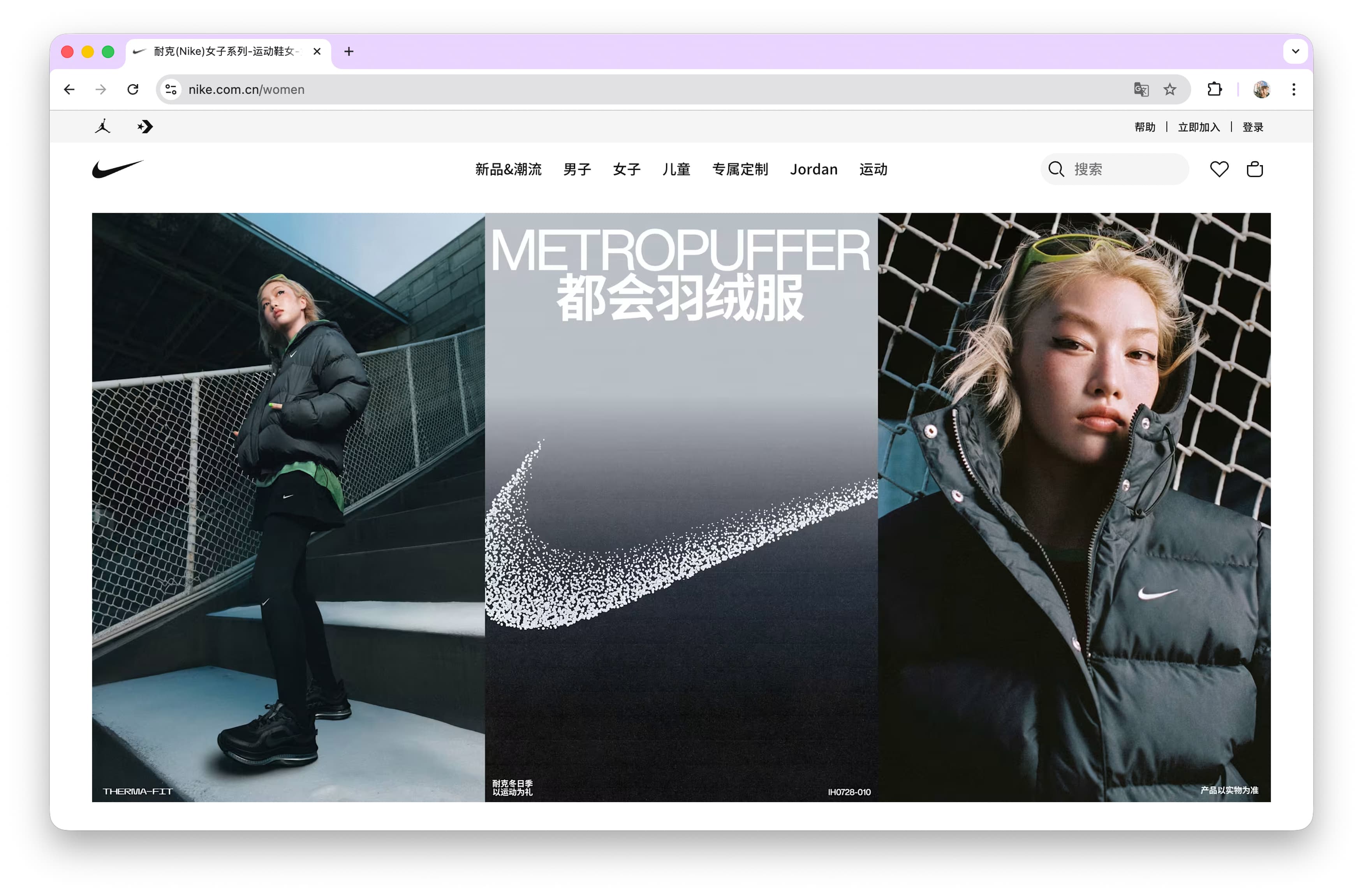Open the Jordan brand logo link
Viewport: 1363px width, 896px height.
coord(103,127)
